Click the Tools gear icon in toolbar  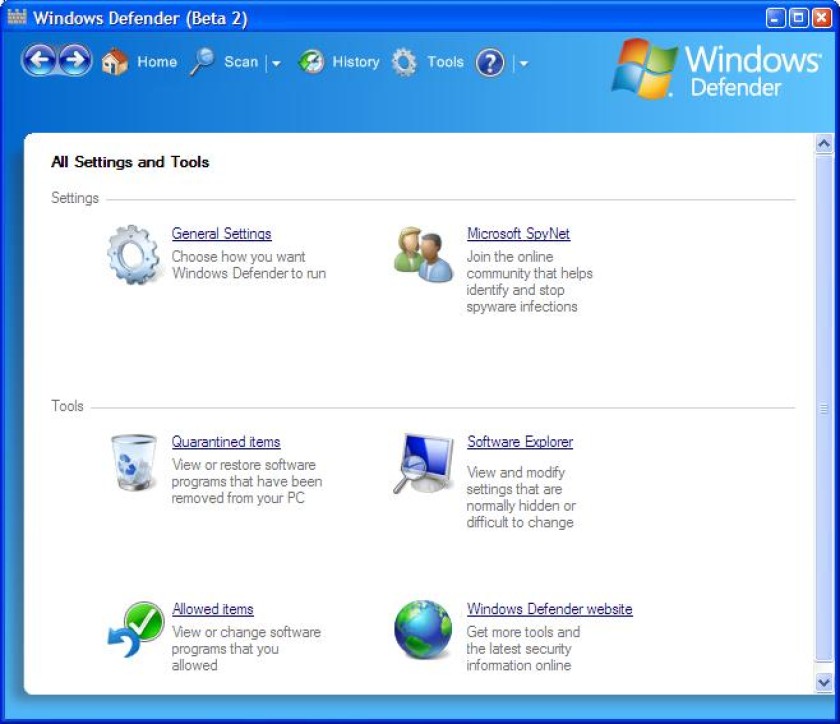coord(404,62)
